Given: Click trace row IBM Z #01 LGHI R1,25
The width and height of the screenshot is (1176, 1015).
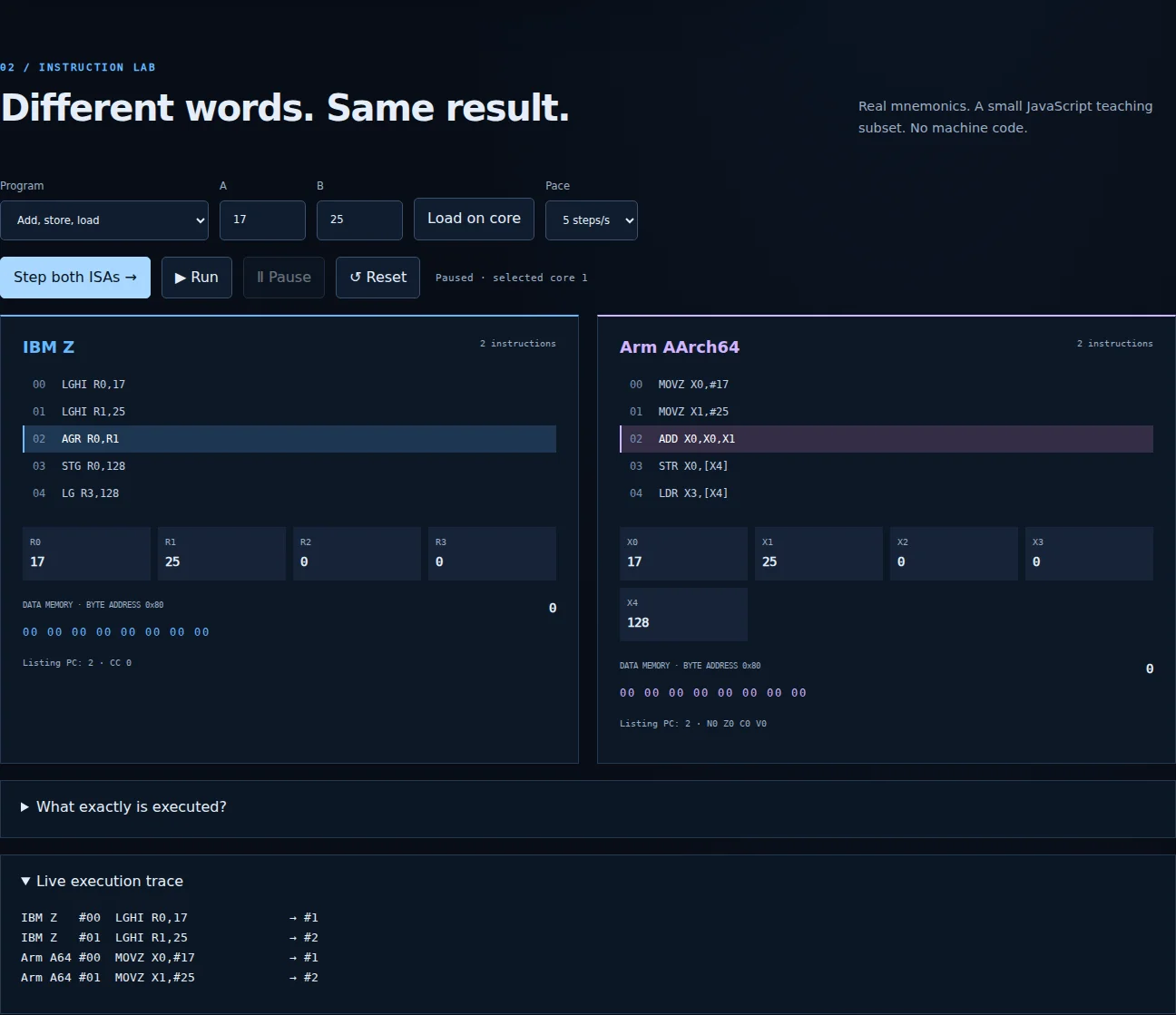Looking at the screenshot, I should pos(170,938).
